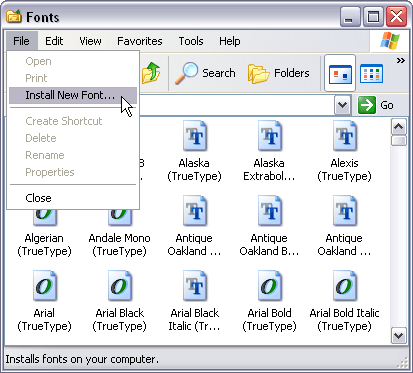Click the scrollbar up arrow

[x=399, y=127]
